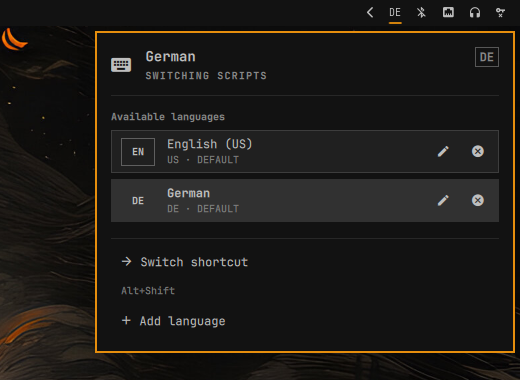
Task: Click the EN badge in the English row
Action: tap(138, 152)
